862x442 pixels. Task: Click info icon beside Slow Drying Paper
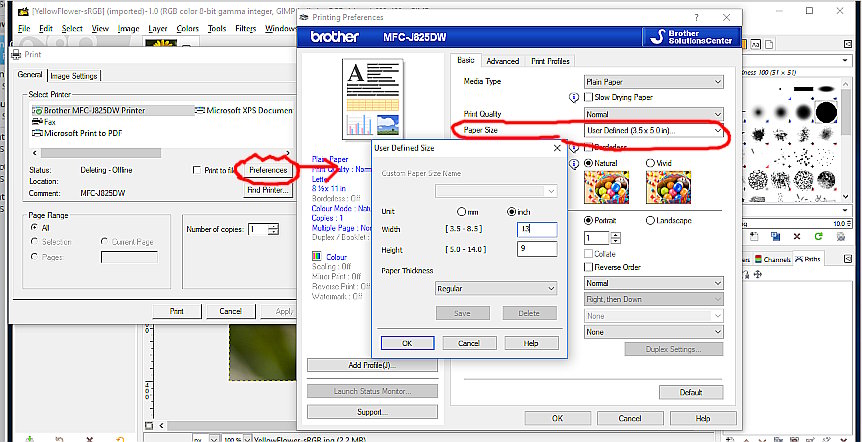(x=574, y=97)
